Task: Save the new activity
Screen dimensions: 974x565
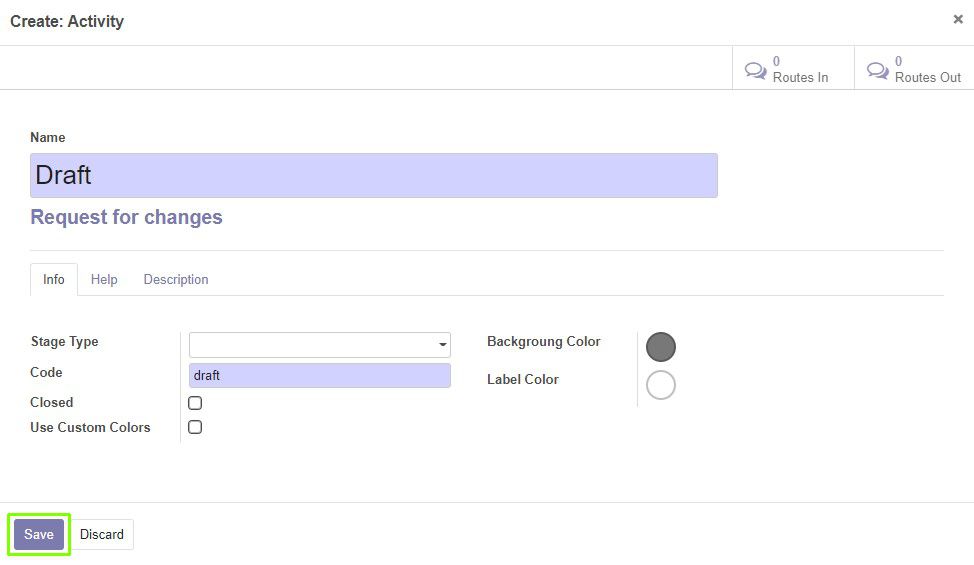Action: click(x=39, y=534)
